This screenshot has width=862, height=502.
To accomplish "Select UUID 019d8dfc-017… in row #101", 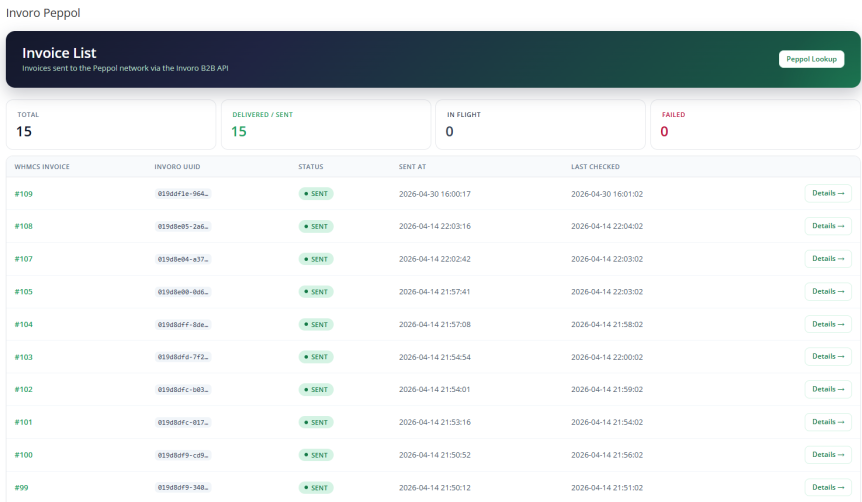I will tap(183, 422).
